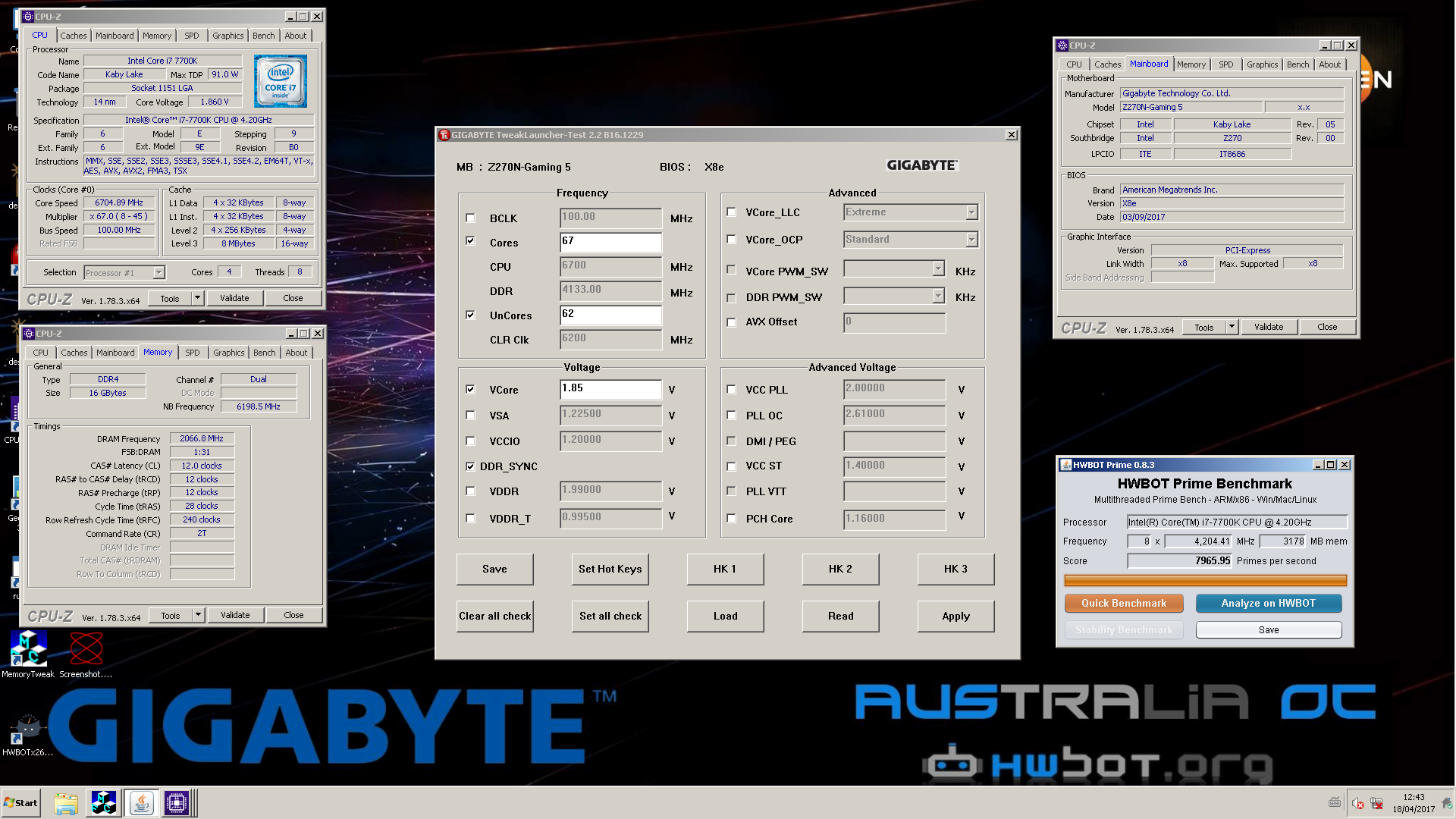Toggle the DDR_SYNC checkbox
Screen dimensions: 1456x819
click(470, 466)
